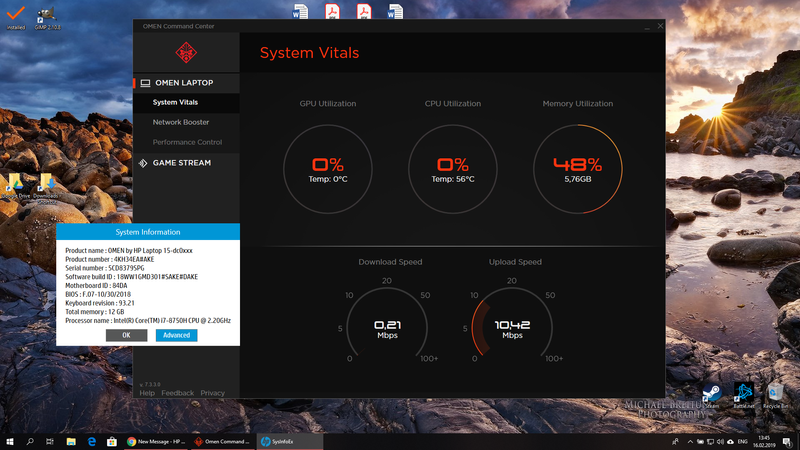Select System Vitals in the sidebar

[175, 102]
